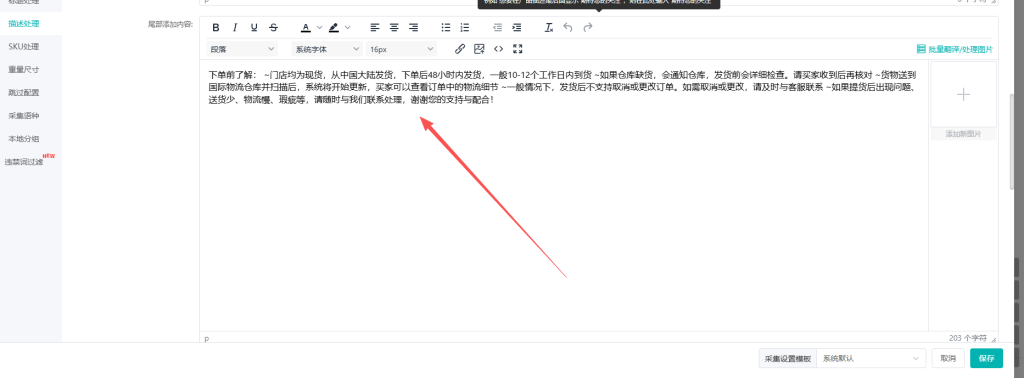
Task: Undo the last edit
Action: [x=568, y=27]
